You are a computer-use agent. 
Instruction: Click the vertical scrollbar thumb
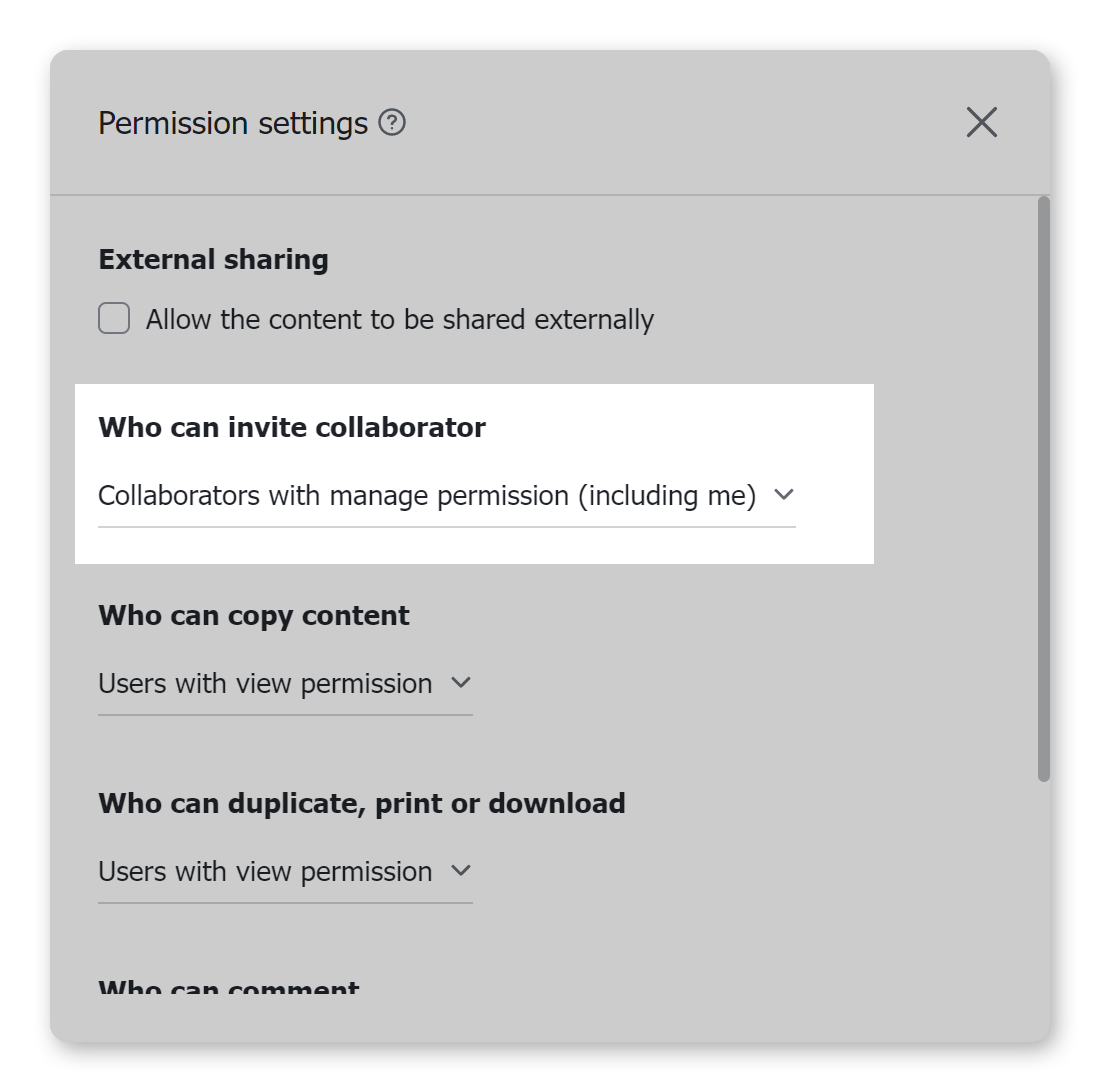[1043, 488]
